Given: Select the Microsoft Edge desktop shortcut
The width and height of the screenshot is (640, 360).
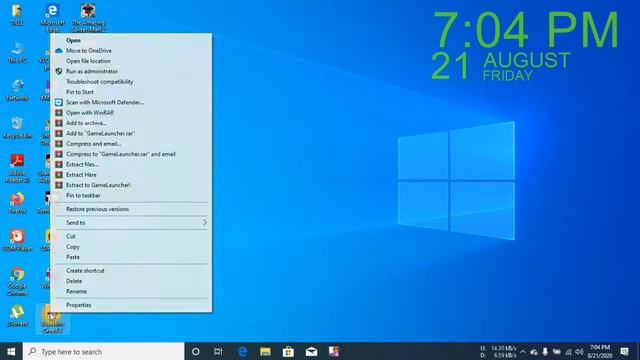Looking at the screenshot, I should click(x=52, y=18).
